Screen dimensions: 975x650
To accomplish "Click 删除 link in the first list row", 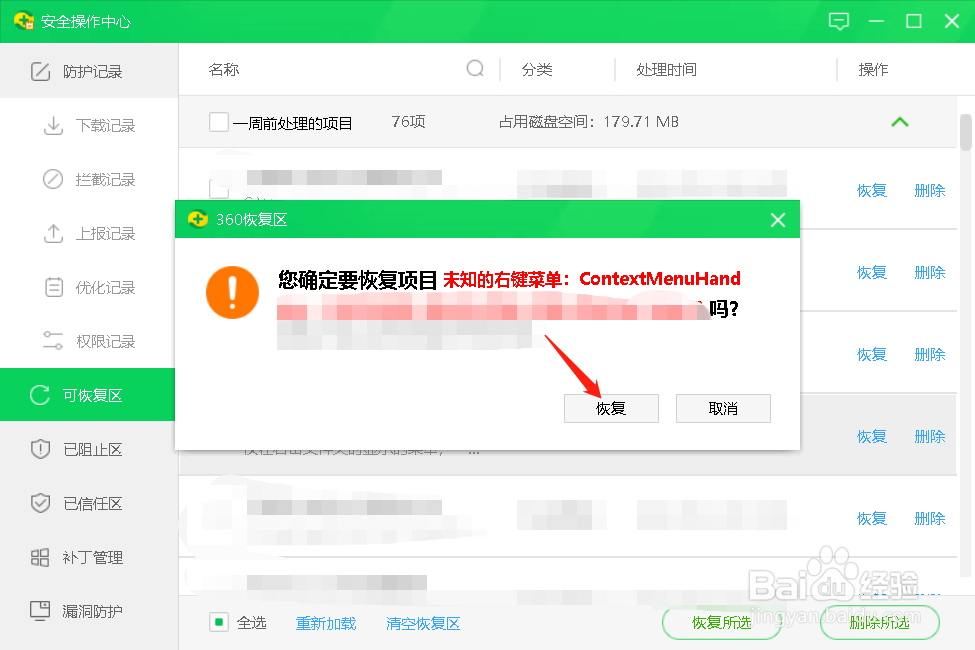I will [930, 190].
